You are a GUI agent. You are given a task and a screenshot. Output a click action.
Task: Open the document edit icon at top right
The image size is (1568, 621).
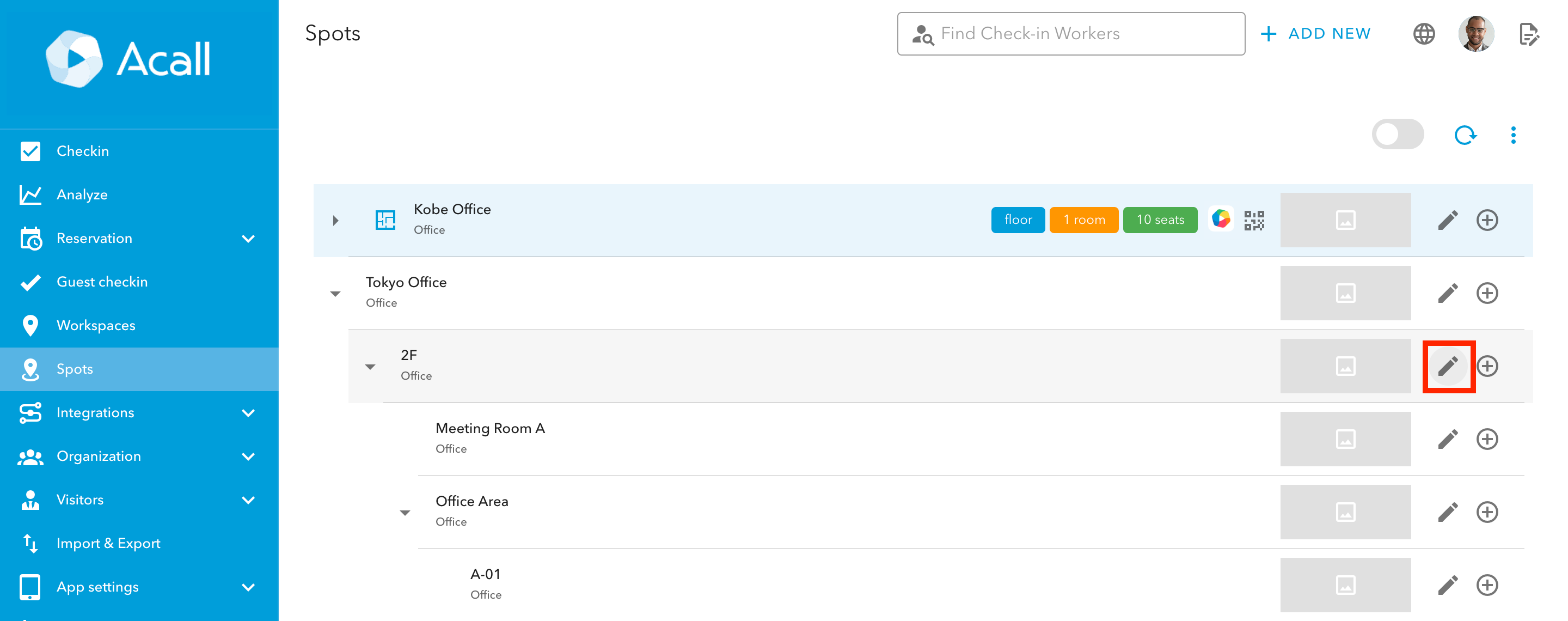pos(1528,33)
